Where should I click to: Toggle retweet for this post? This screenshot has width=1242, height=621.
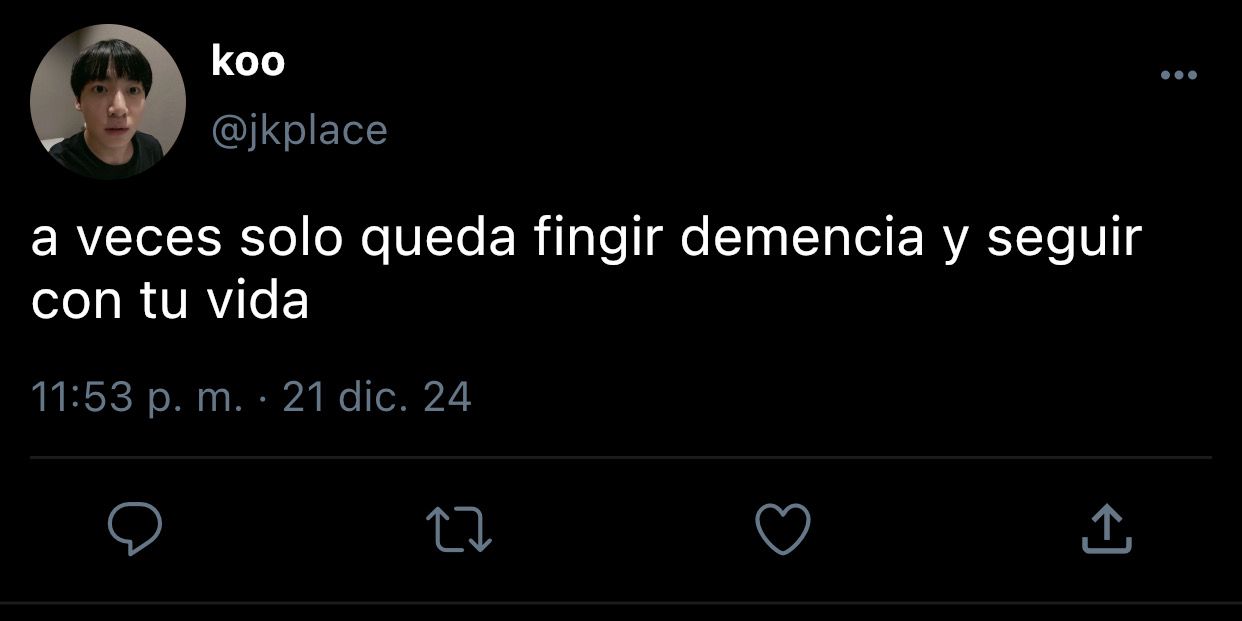tap(459, 530)
